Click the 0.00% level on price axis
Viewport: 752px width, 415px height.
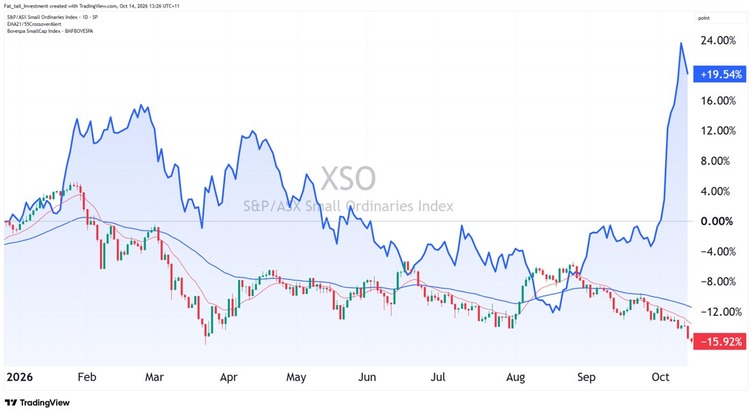[x=717, y=221]
